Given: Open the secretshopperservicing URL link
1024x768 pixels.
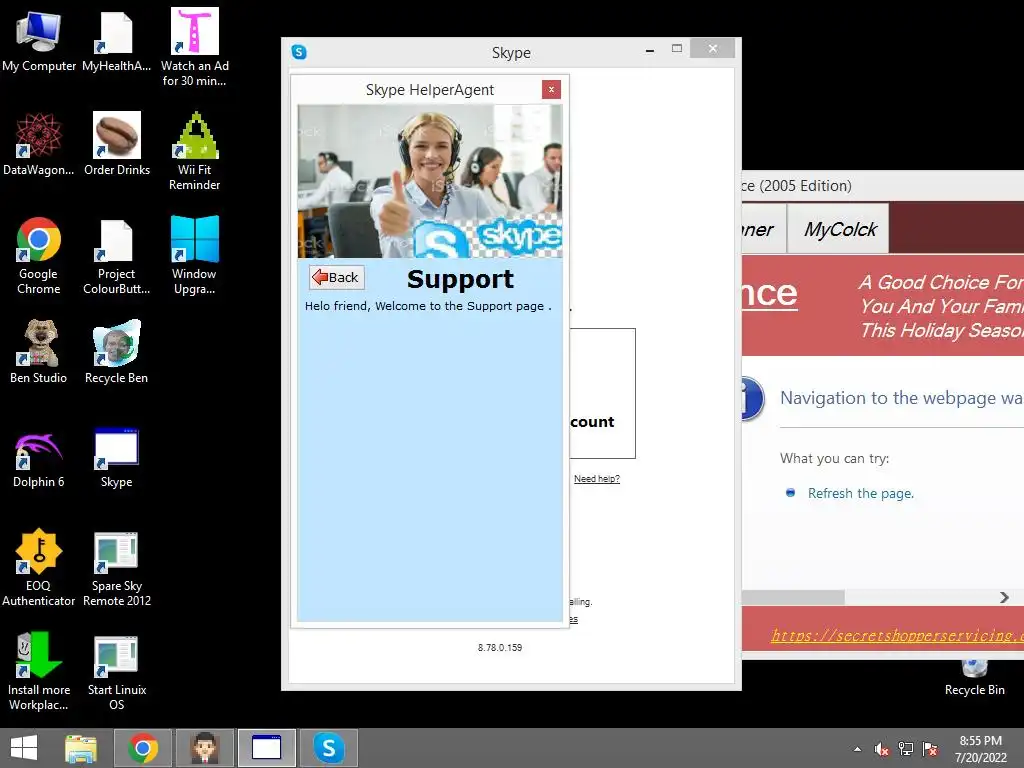Looking at the screenshot, I should pos(897,635).
